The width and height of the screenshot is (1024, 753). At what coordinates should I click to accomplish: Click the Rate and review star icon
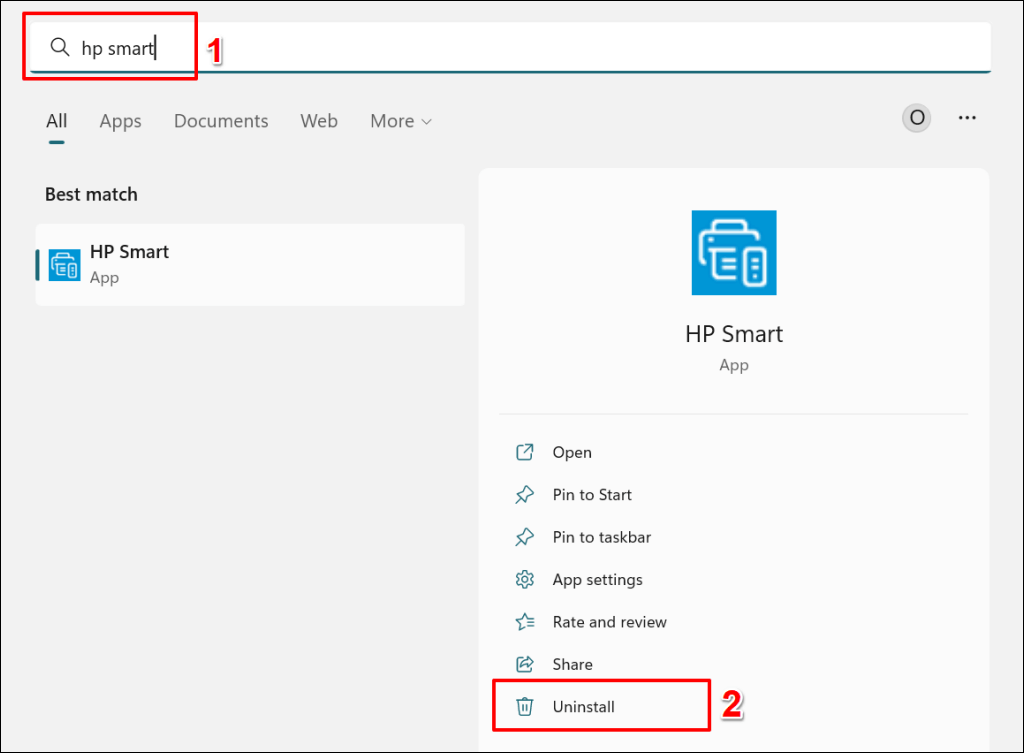pyautogui.click(x=524, y=622)
